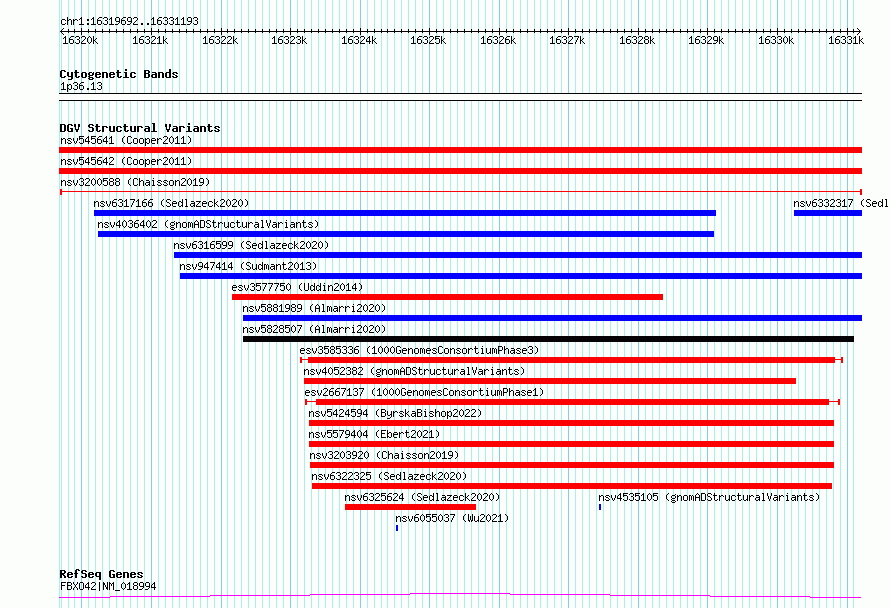Image resolution: width=890 pixels, height=608 pixels.
Task: Click the blue bar of nsv947414
Action: [520, 276]
